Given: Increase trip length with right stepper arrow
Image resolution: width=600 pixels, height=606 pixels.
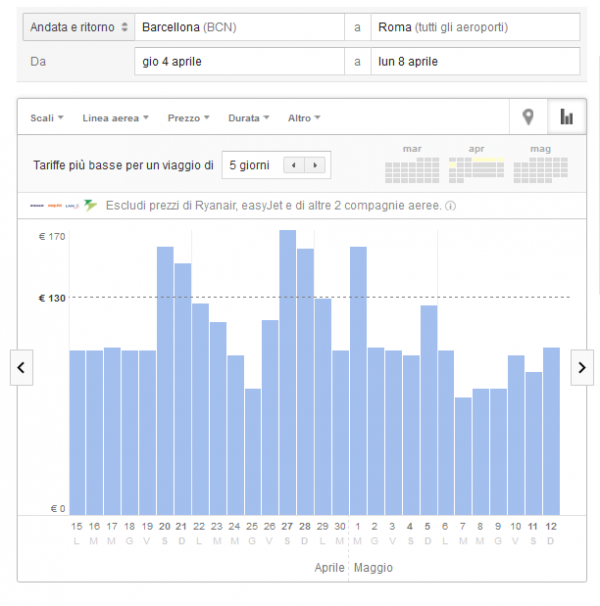Looking at the screenshot, I should coord(316,165).
